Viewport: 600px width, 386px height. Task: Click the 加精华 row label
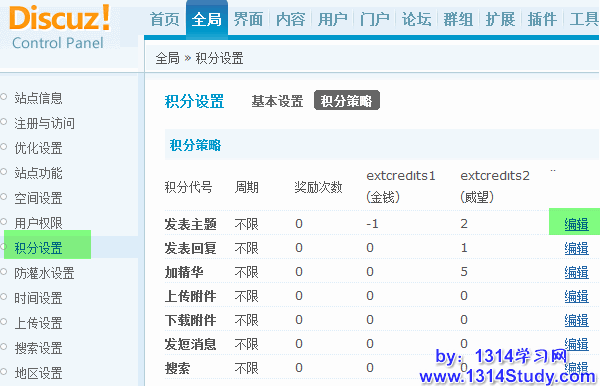click(x=184, y=272)
